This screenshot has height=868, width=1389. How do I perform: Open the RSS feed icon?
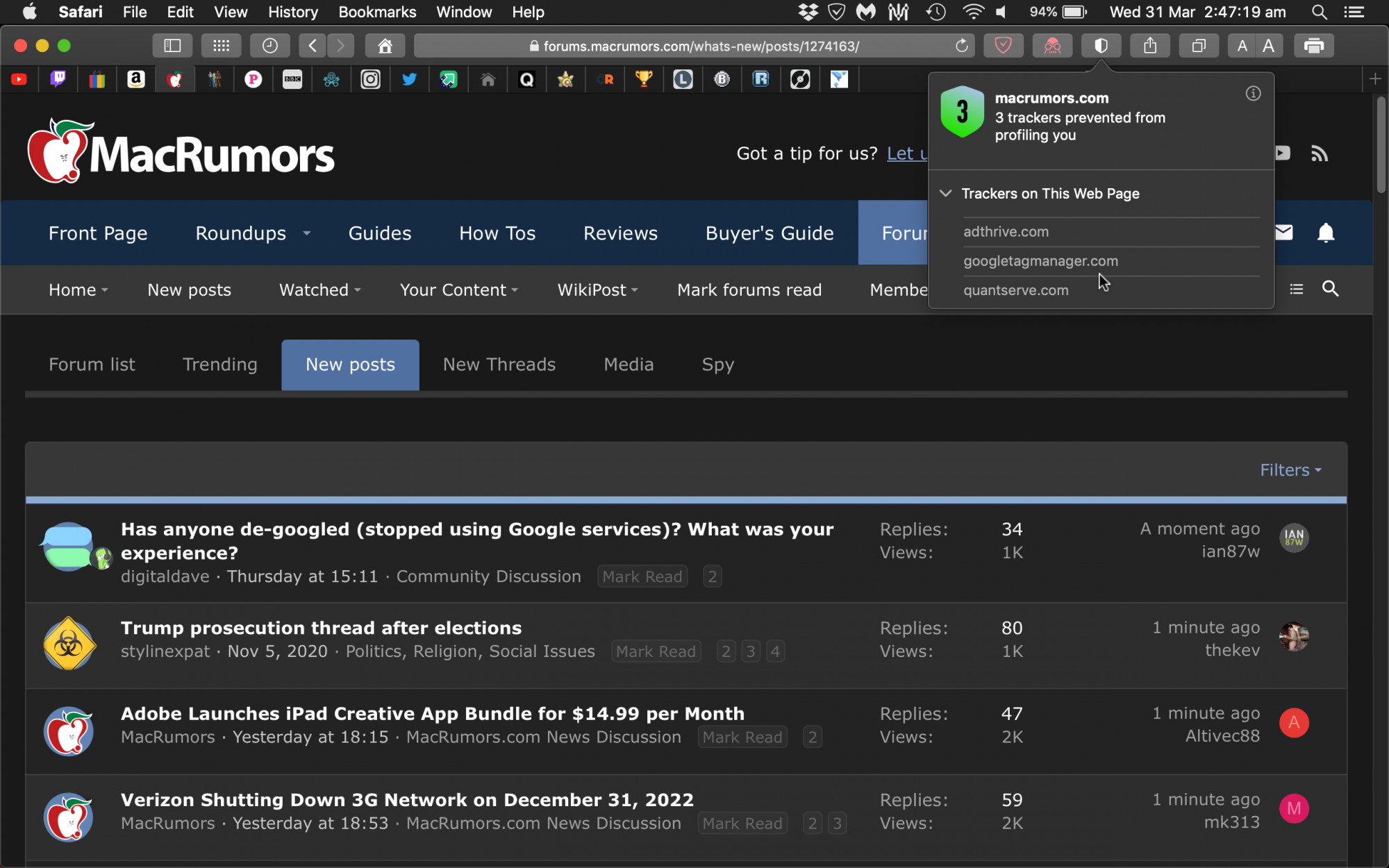coord(1319,153)
